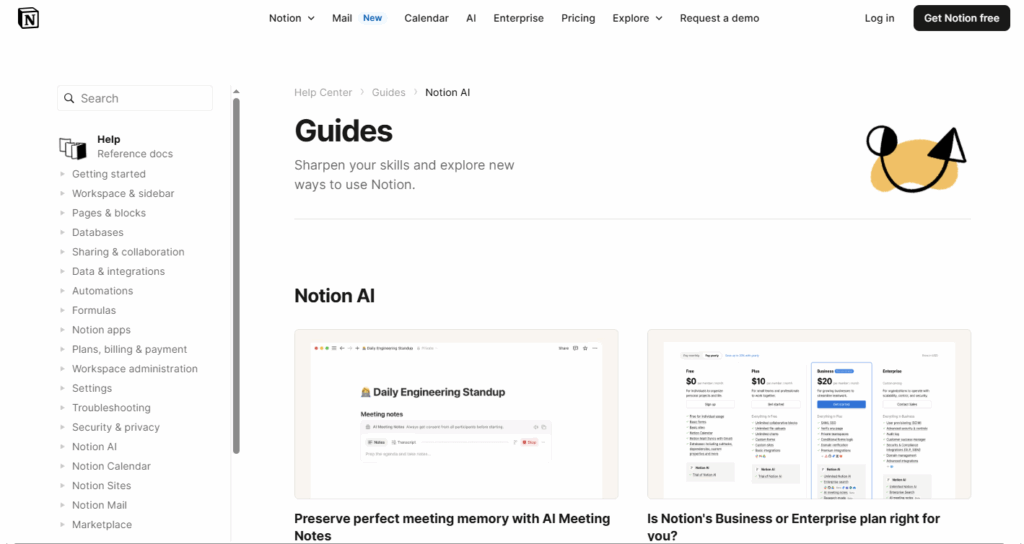Open the Daily Engineering Standup thumbnail
The image size is (1024, 544).
pyautogui.click(x=456, y=414)
